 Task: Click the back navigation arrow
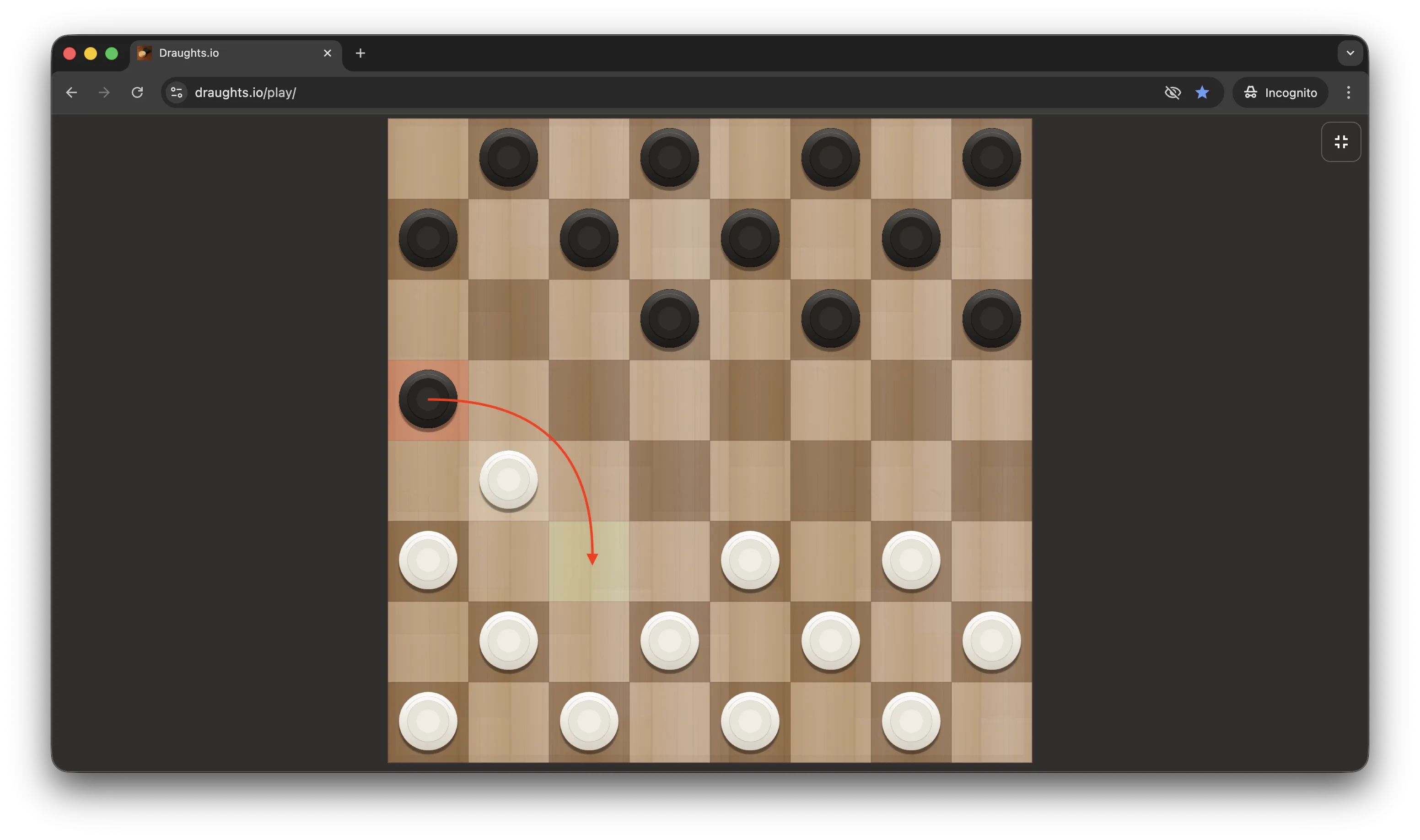[71, 92]
